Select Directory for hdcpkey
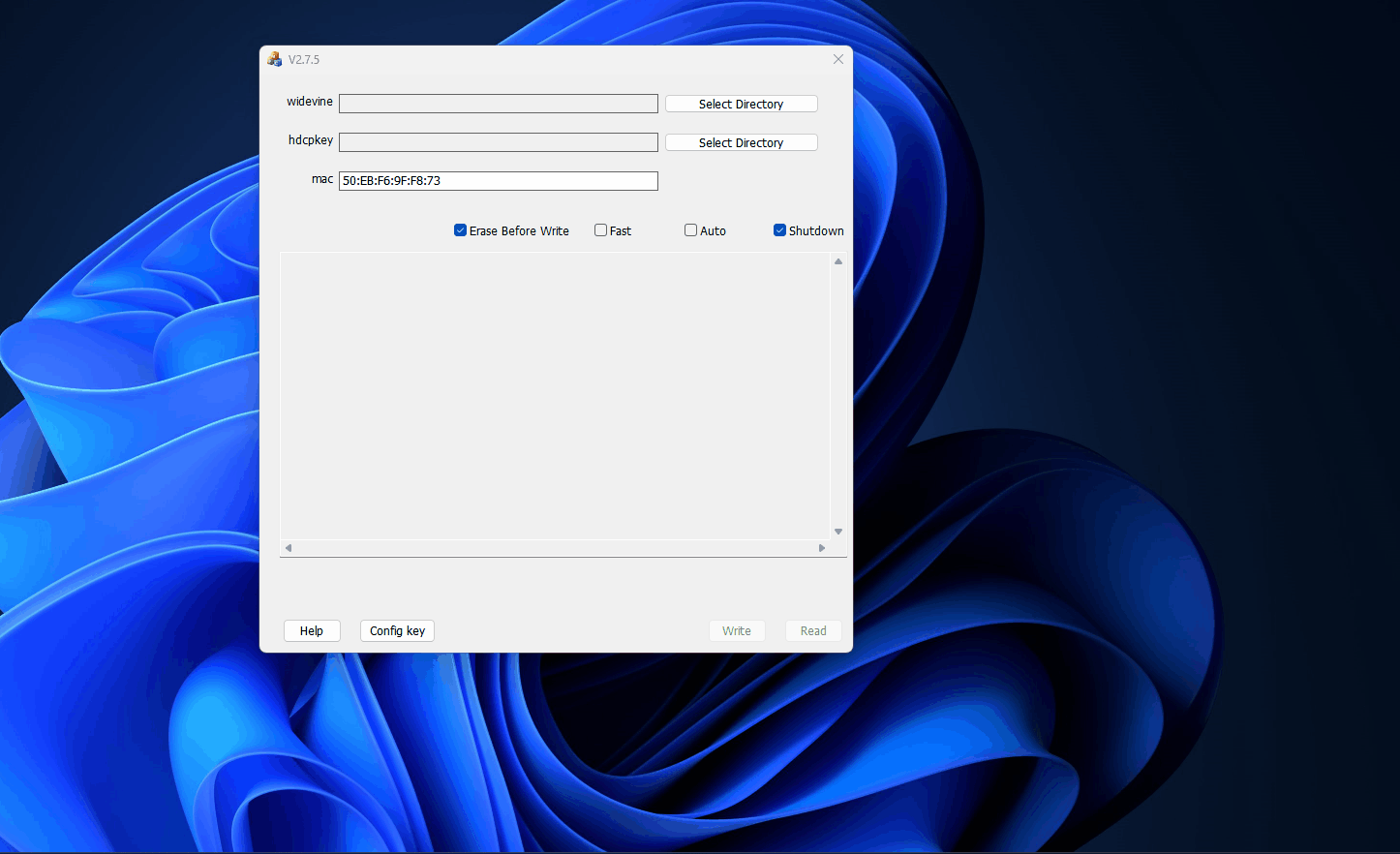This screenshot has width=1400, height=854. click(742, 142)
